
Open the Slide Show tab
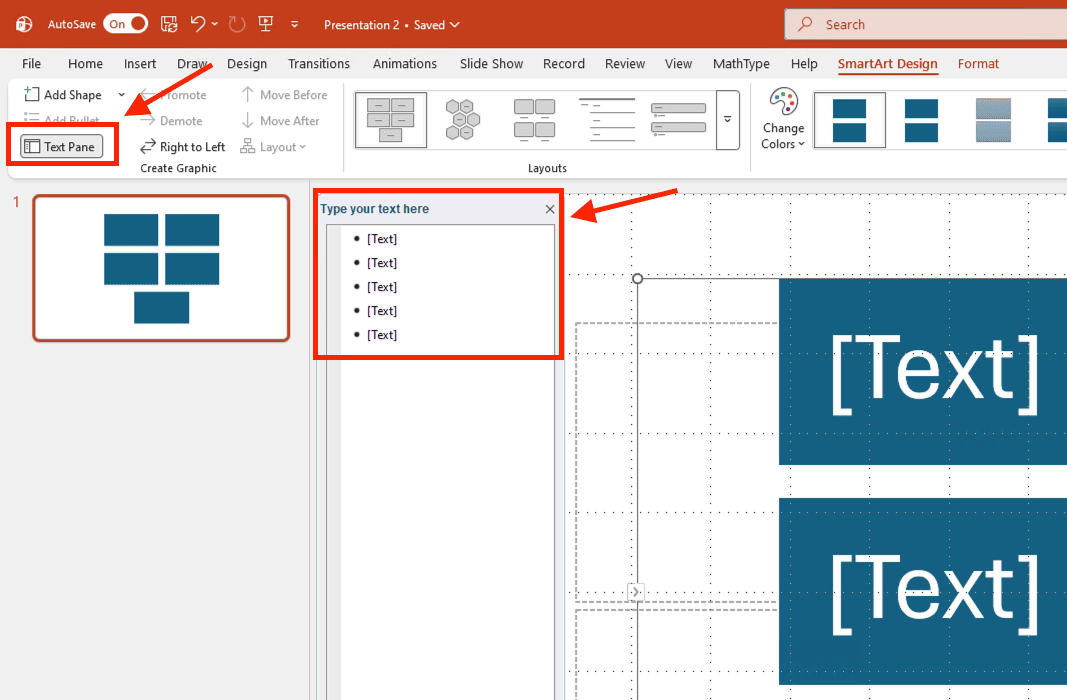(x=491, y=63)
